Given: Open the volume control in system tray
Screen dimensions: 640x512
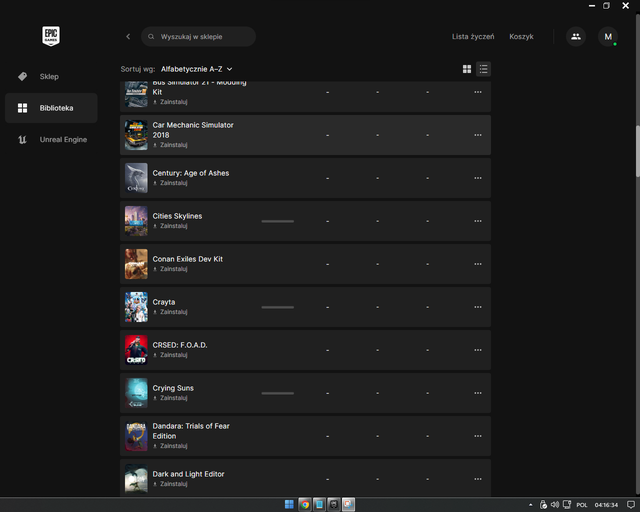Looking at the screenshot, I should coord(555,505).
